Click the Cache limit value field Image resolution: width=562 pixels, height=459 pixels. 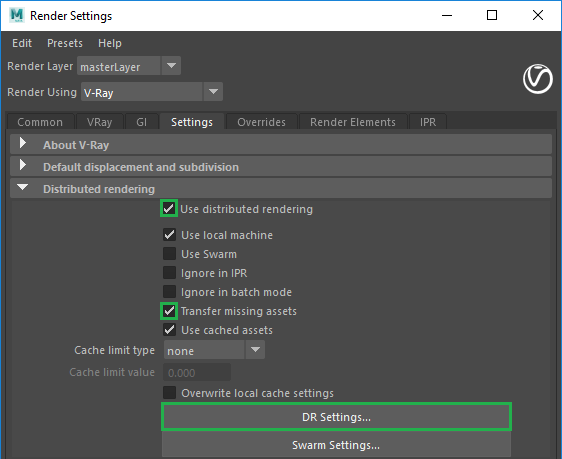tap(197, 373)
